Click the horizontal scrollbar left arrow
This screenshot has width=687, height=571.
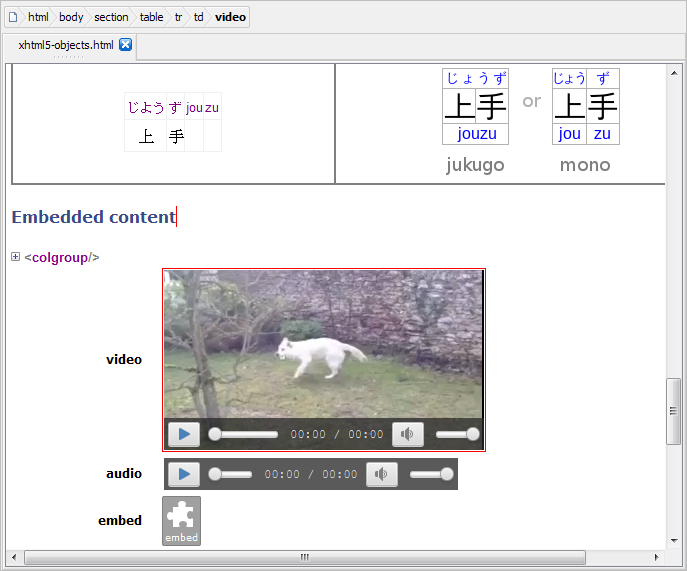pyautogui.click(x=14, y=557)
